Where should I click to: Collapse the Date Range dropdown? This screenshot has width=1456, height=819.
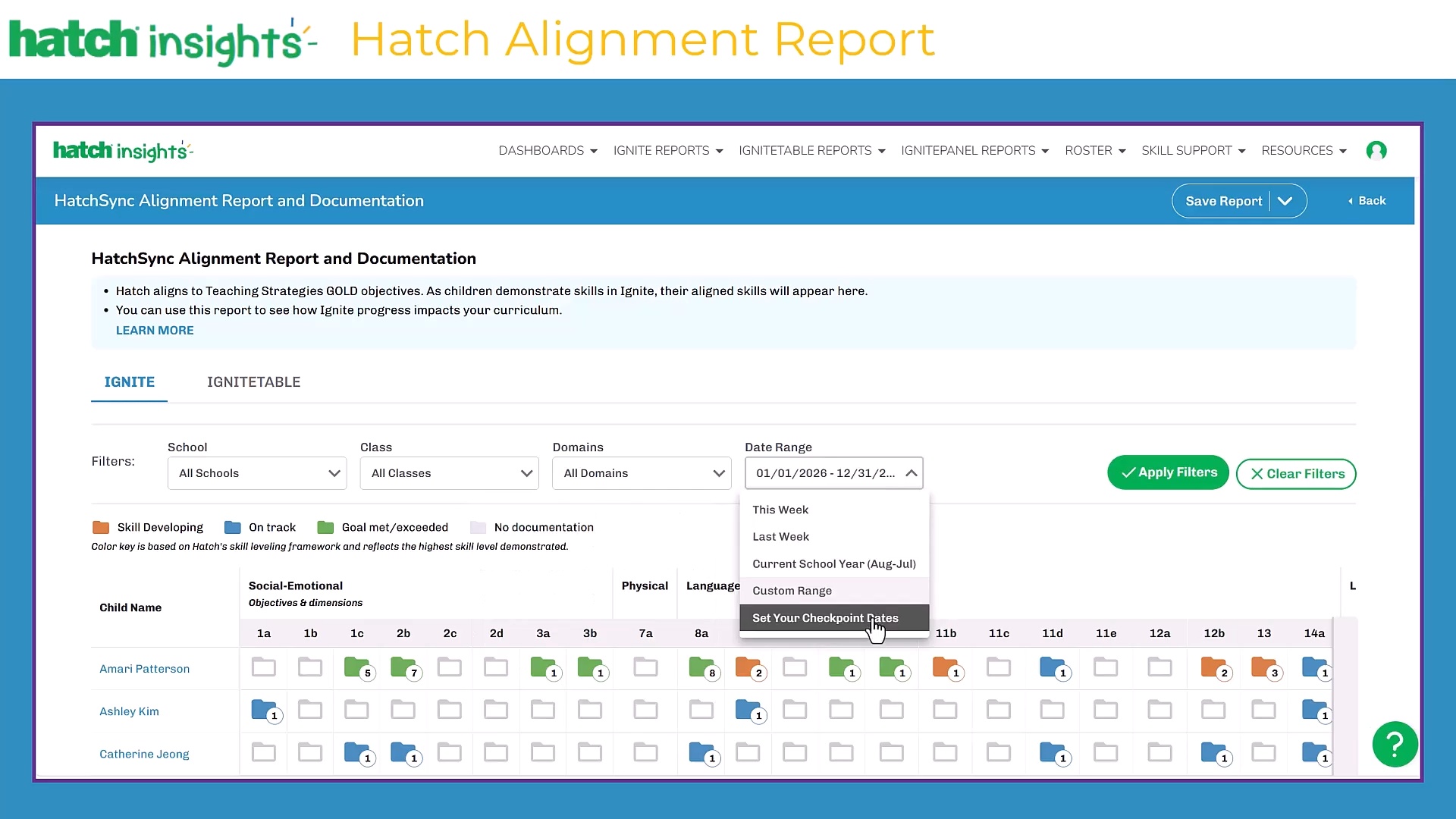pos(834,473)
